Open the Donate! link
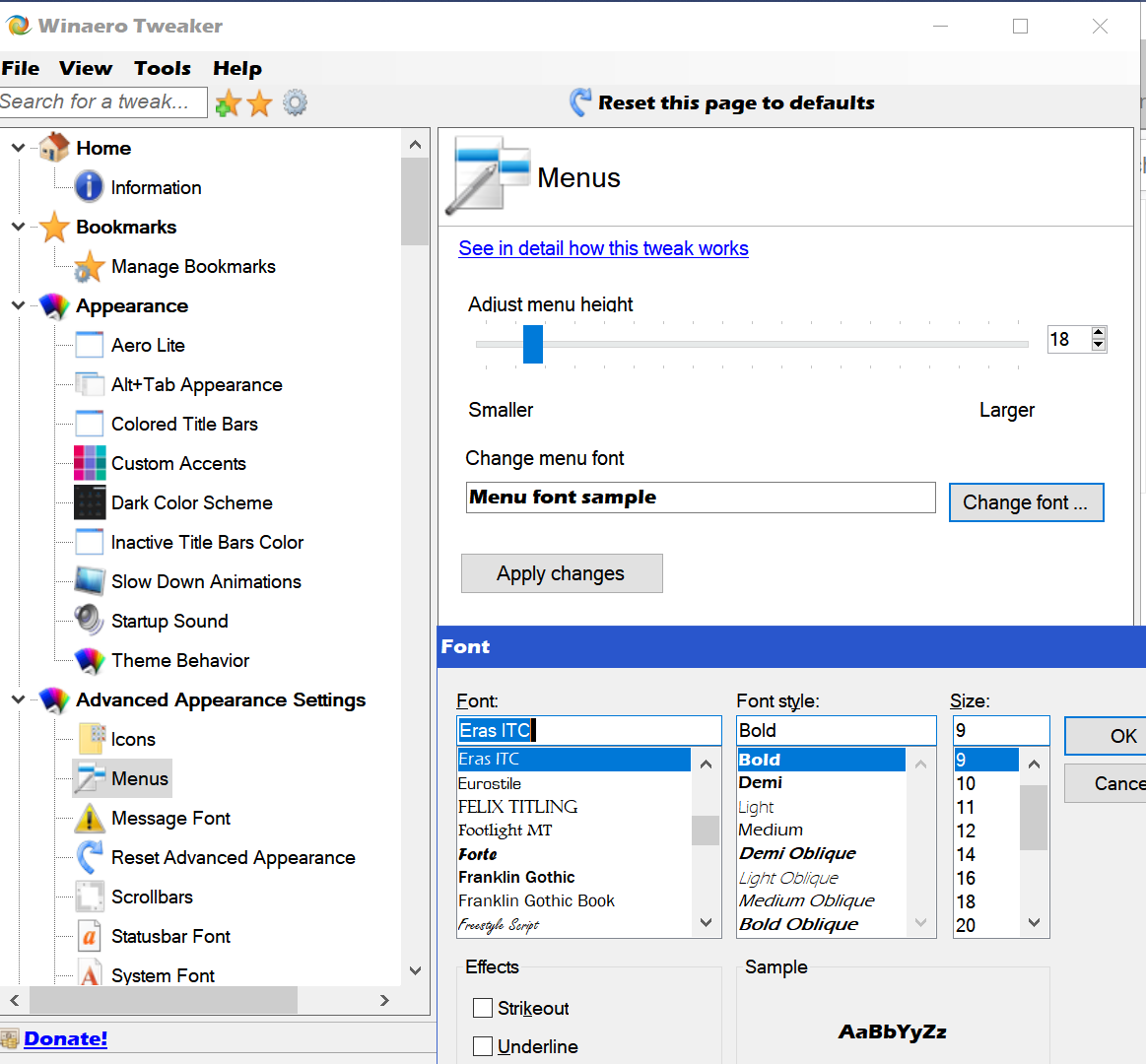Viewport: 1146px width, 1064px height. (x=66, y=1038)
